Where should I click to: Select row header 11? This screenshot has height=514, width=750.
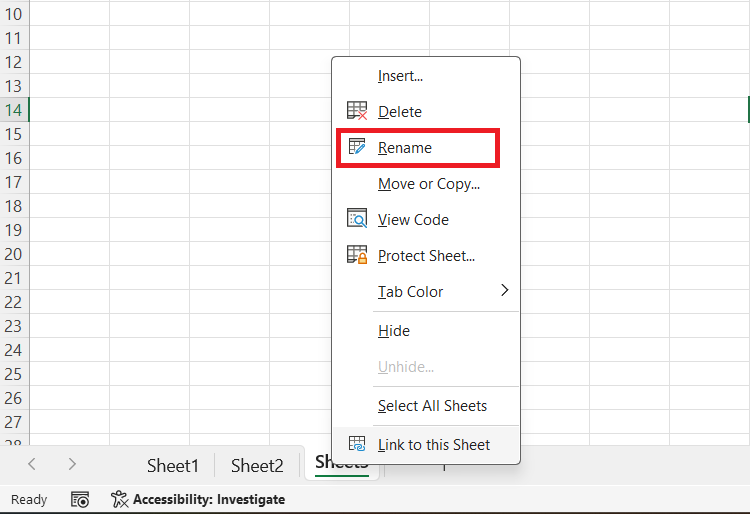14,38
